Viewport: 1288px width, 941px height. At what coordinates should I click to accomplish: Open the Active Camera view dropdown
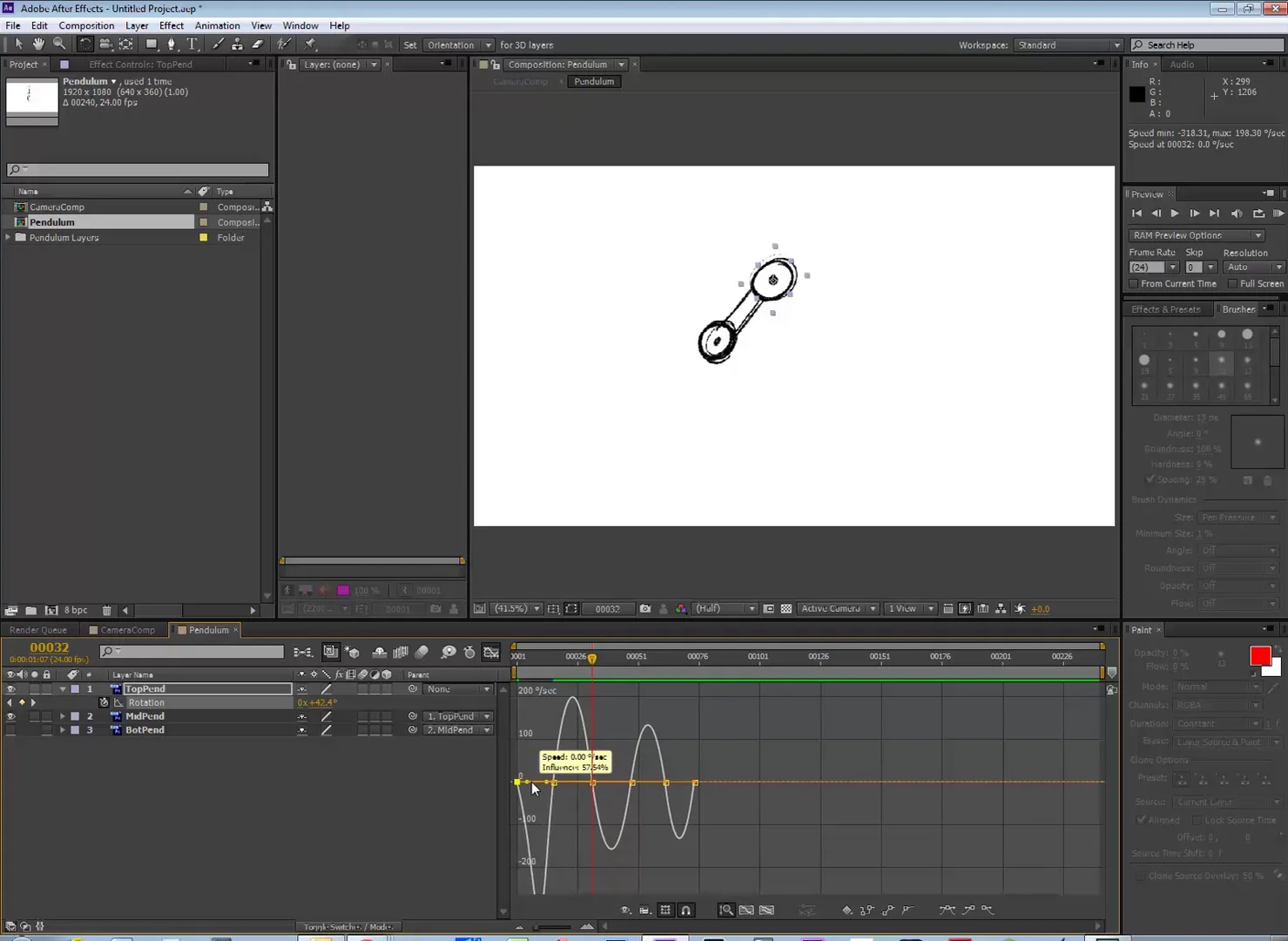tap(839, 609)
